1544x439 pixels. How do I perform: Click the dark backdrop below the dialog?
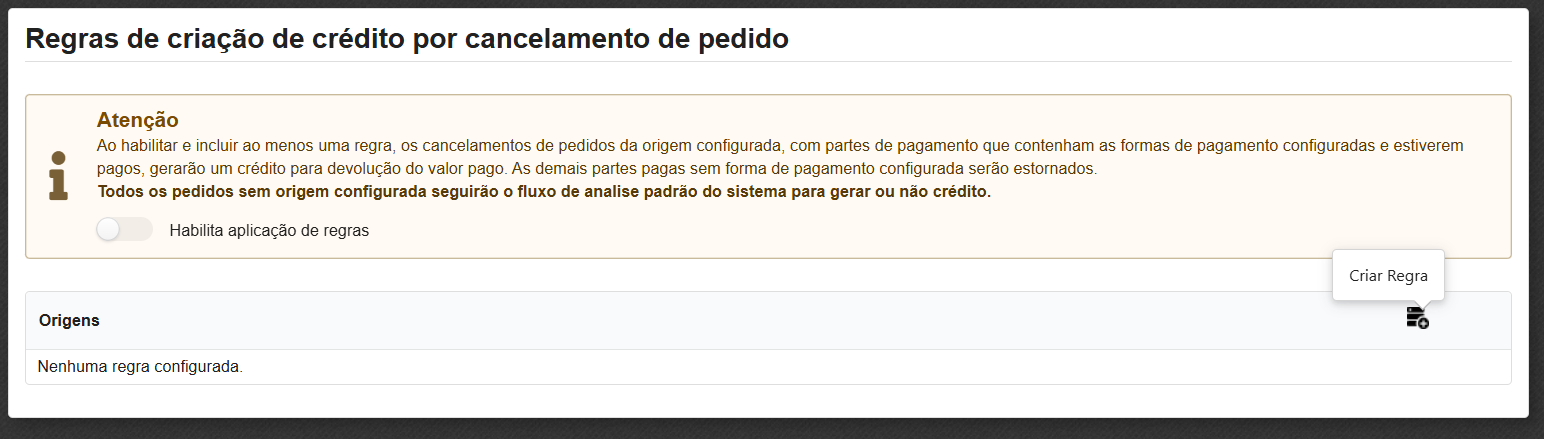tap(772, 429)
